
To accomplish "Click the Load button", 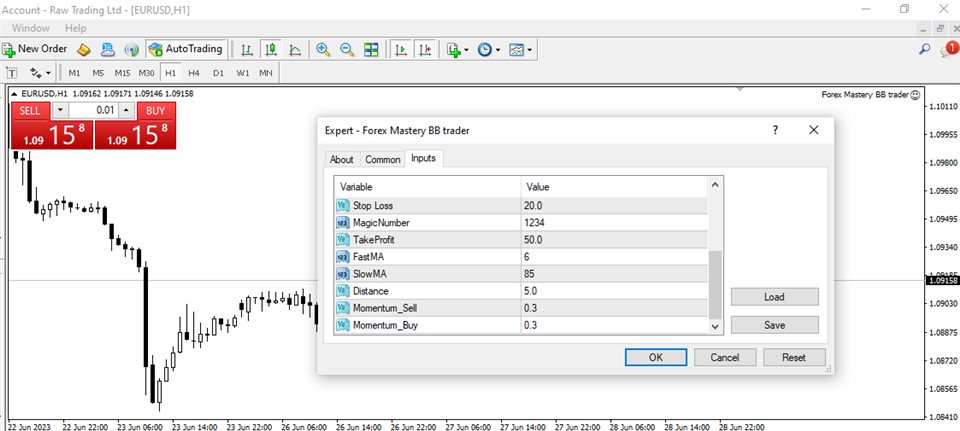I will (774, 297).
